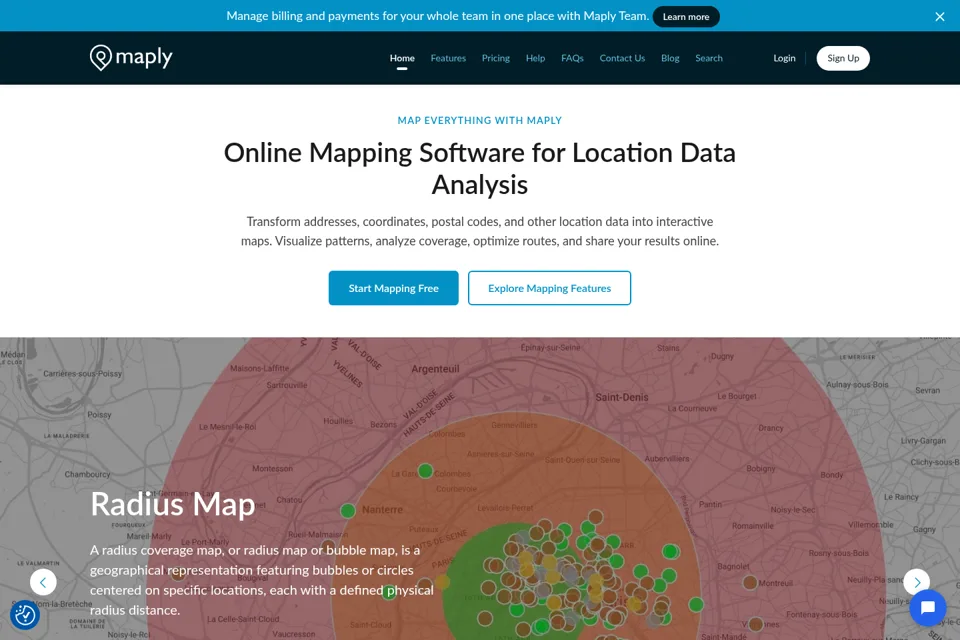Open the Help menu item

535,58
